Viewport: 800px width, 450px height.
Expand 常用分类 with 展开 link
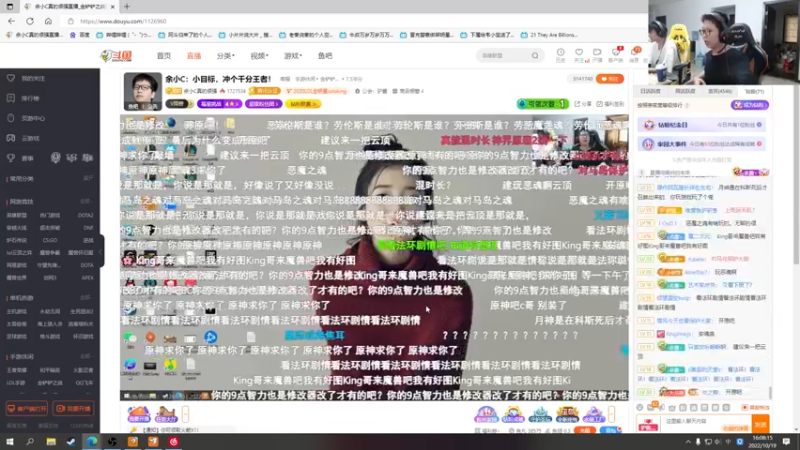click(88, 179)
